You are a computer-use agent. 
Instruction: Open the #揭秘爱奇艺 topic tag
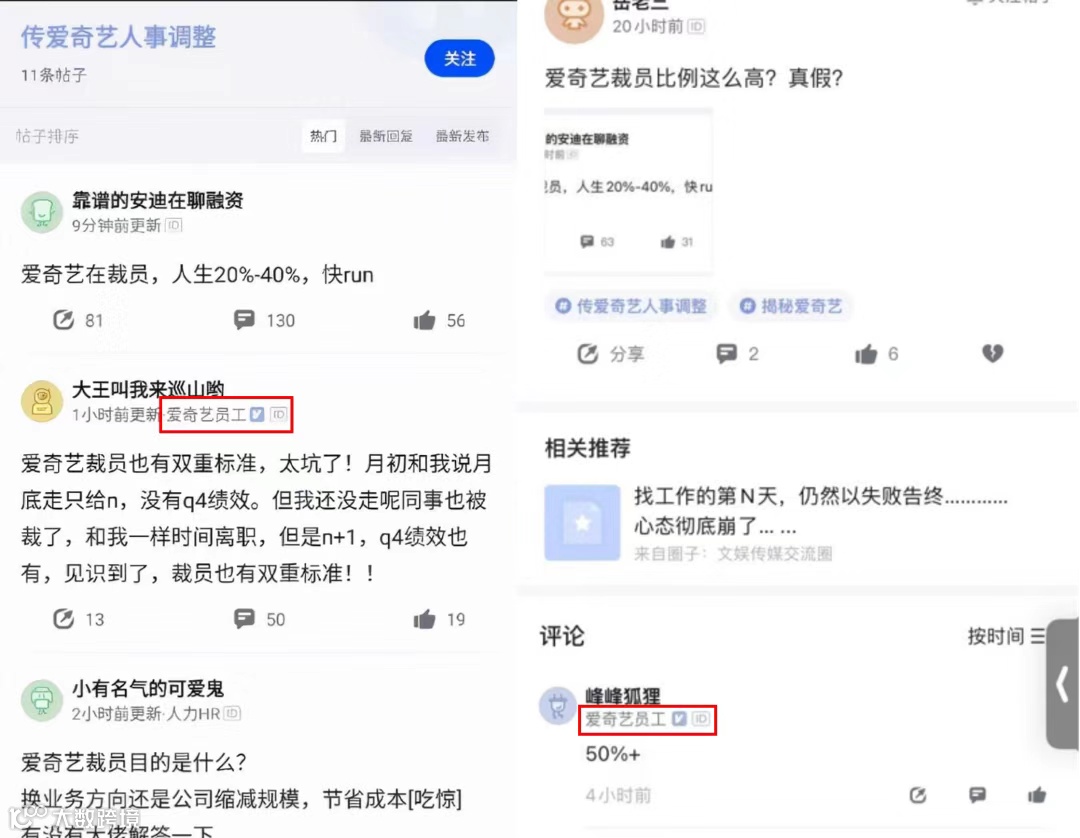coord(791,306)
